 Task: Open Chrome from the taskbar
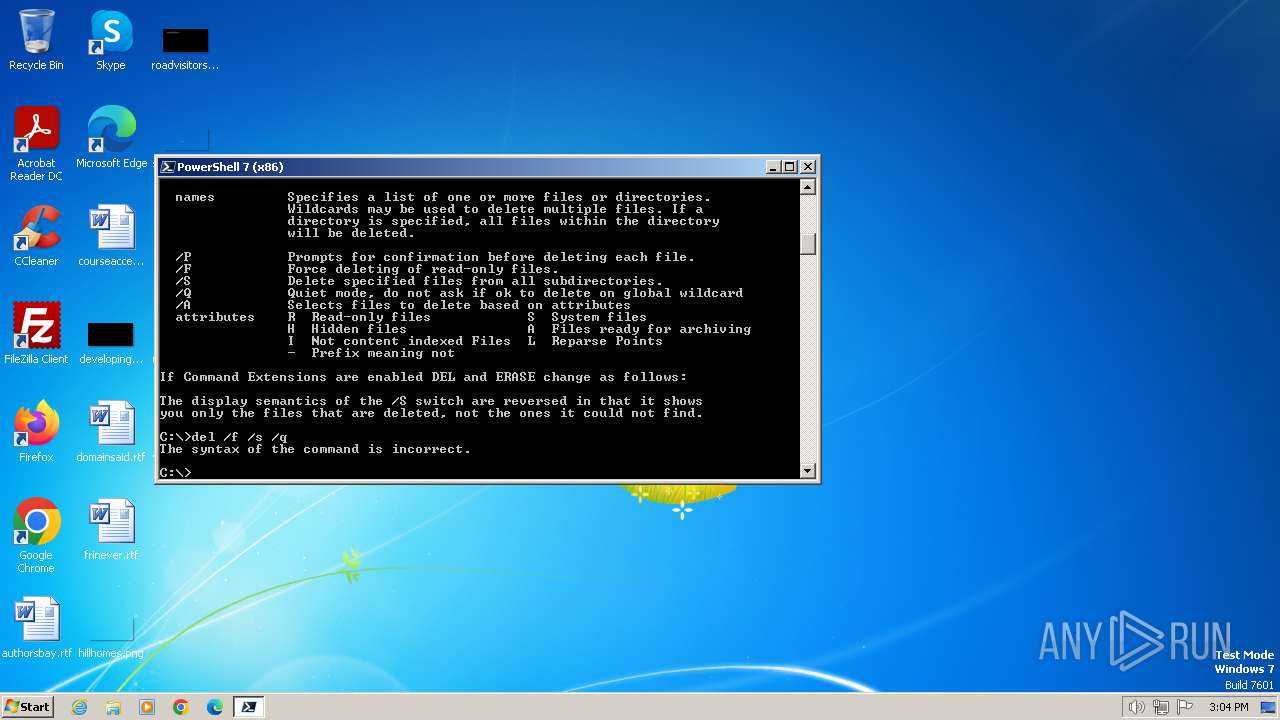[181, 707]
